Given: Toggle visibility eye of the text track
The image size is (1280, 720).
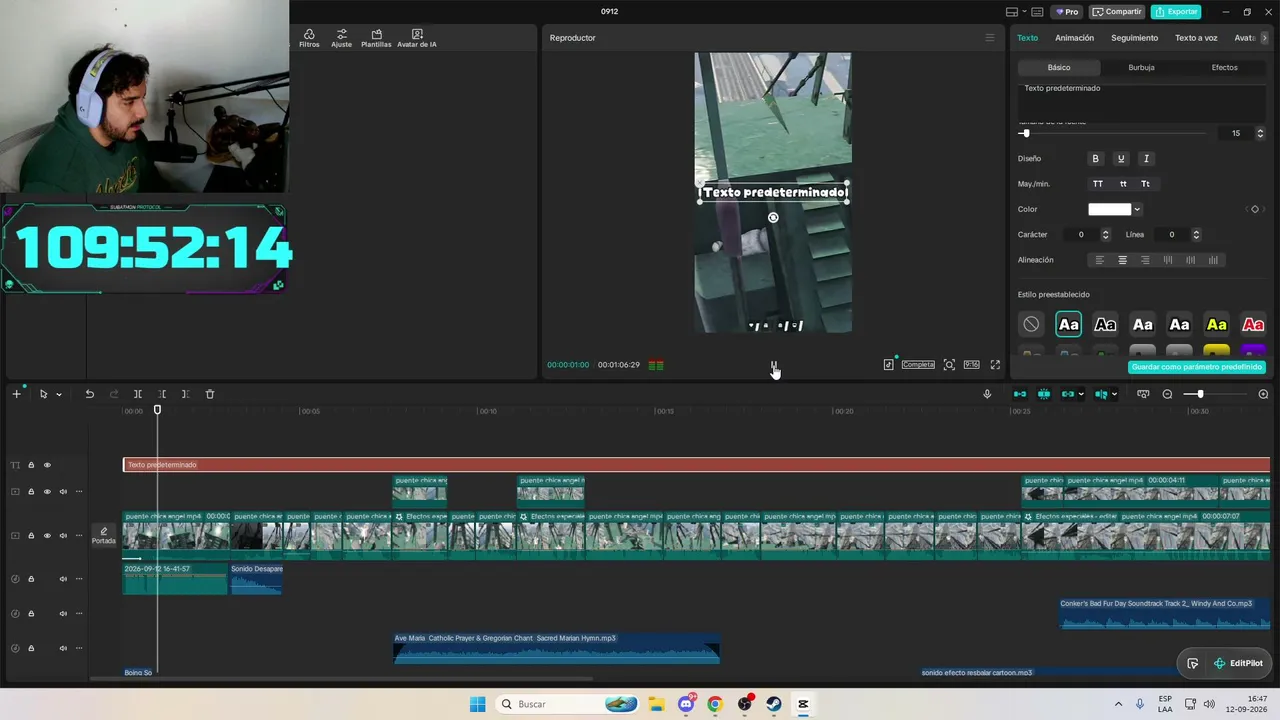Looking at the screenshot, I should [x=46, y=465].
